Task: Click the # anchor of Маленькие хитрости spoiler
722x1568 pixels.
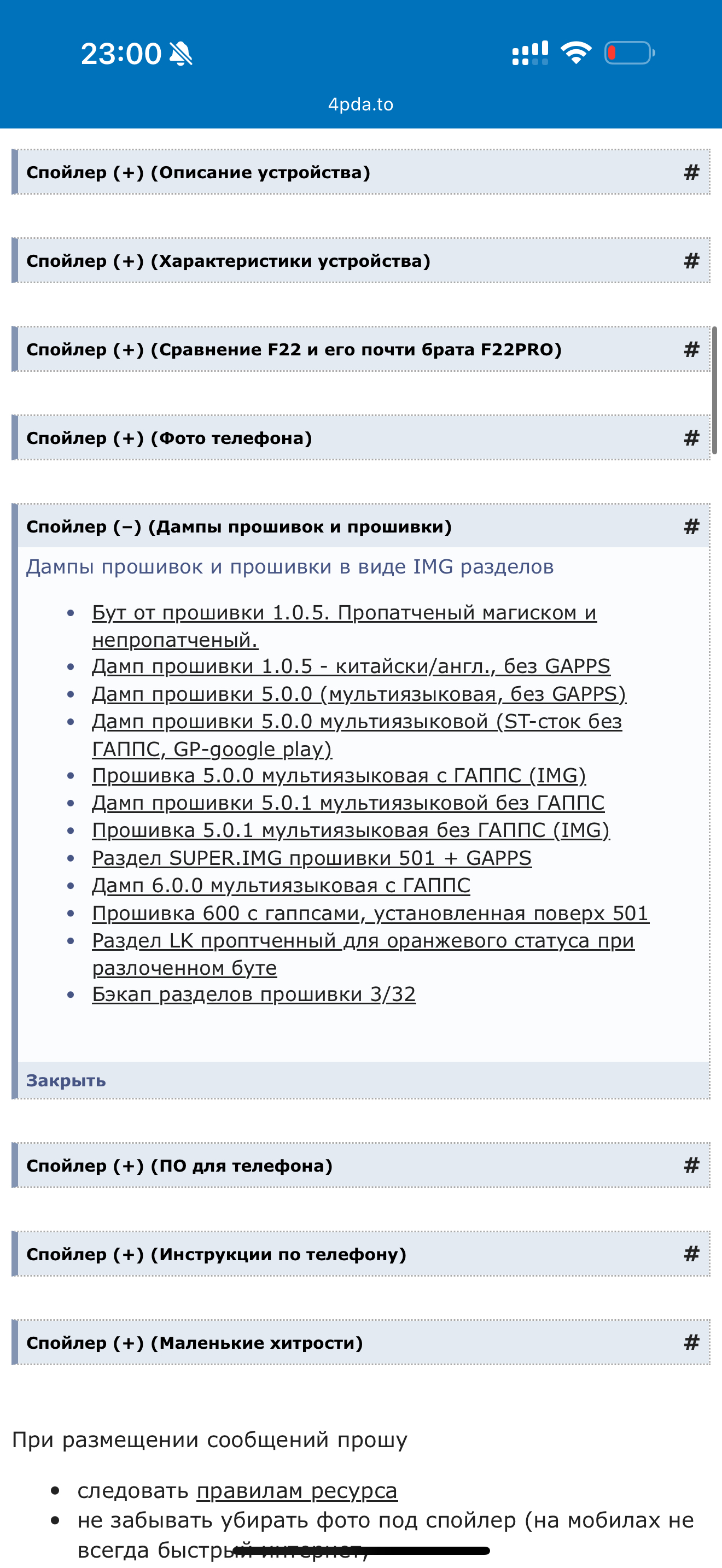Action: [691, 1343]
